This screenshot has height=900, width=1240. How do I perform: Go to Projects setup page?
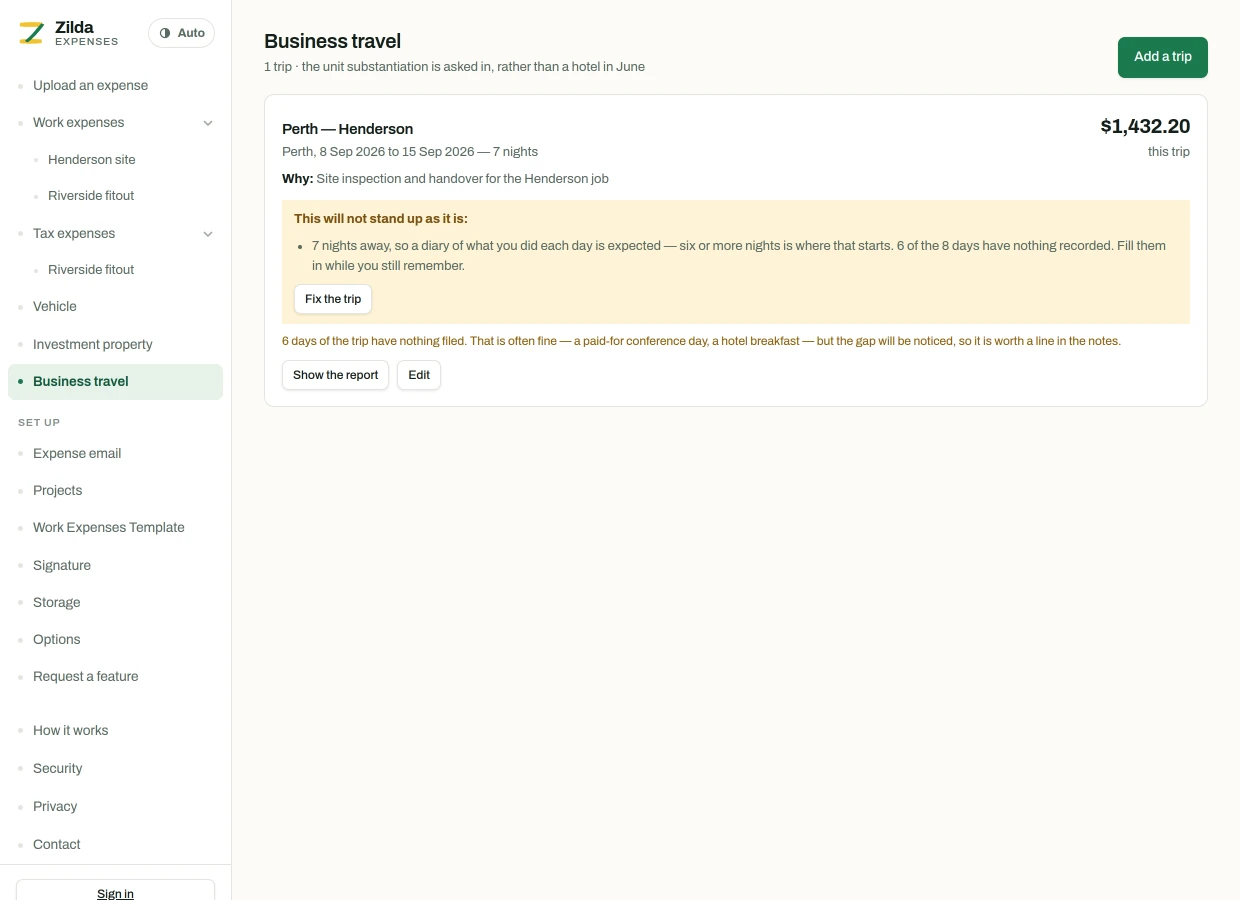[x=58, y=491]
